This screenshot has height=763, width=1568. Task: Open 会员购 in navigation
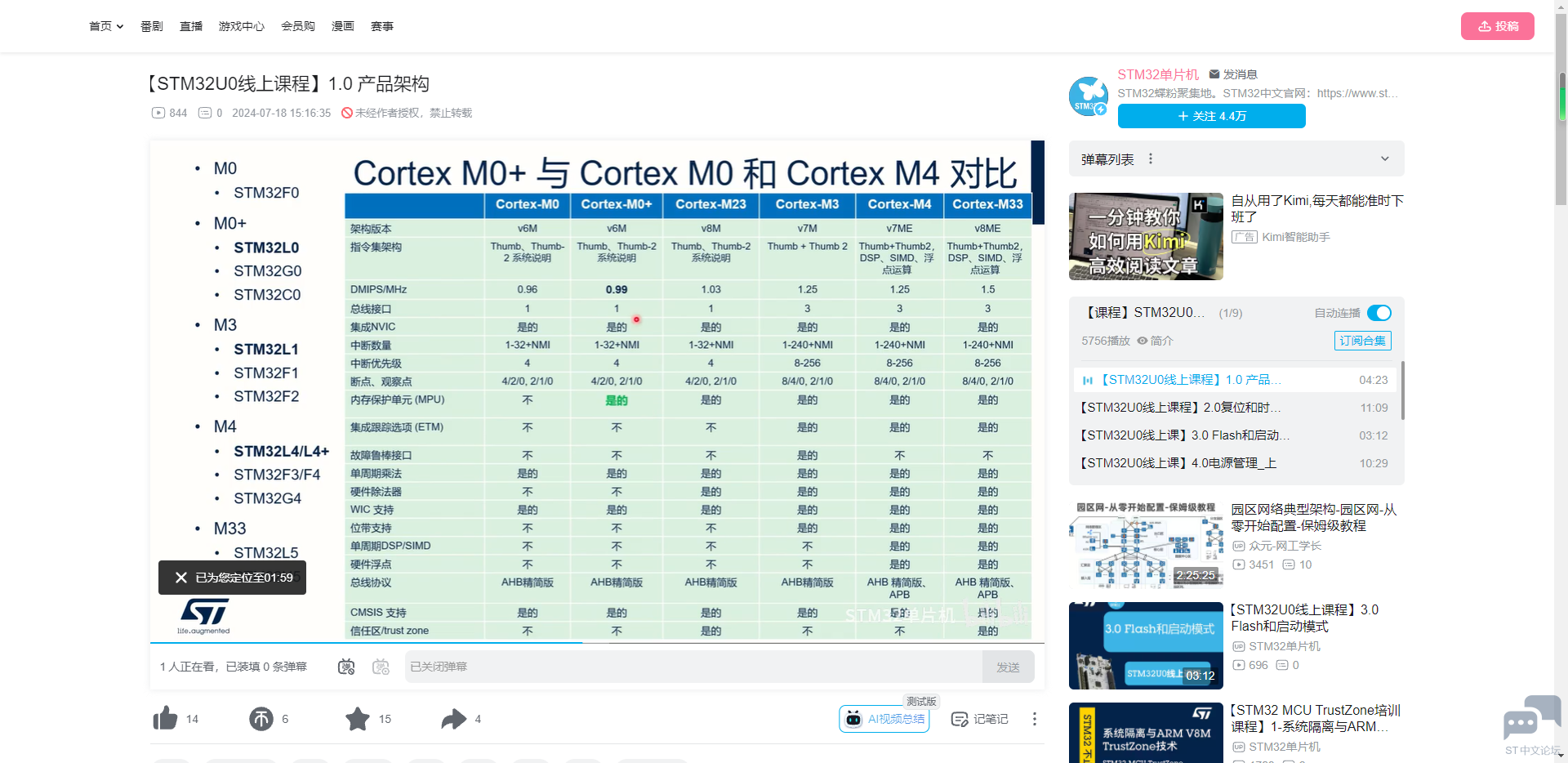click(298, 26)
